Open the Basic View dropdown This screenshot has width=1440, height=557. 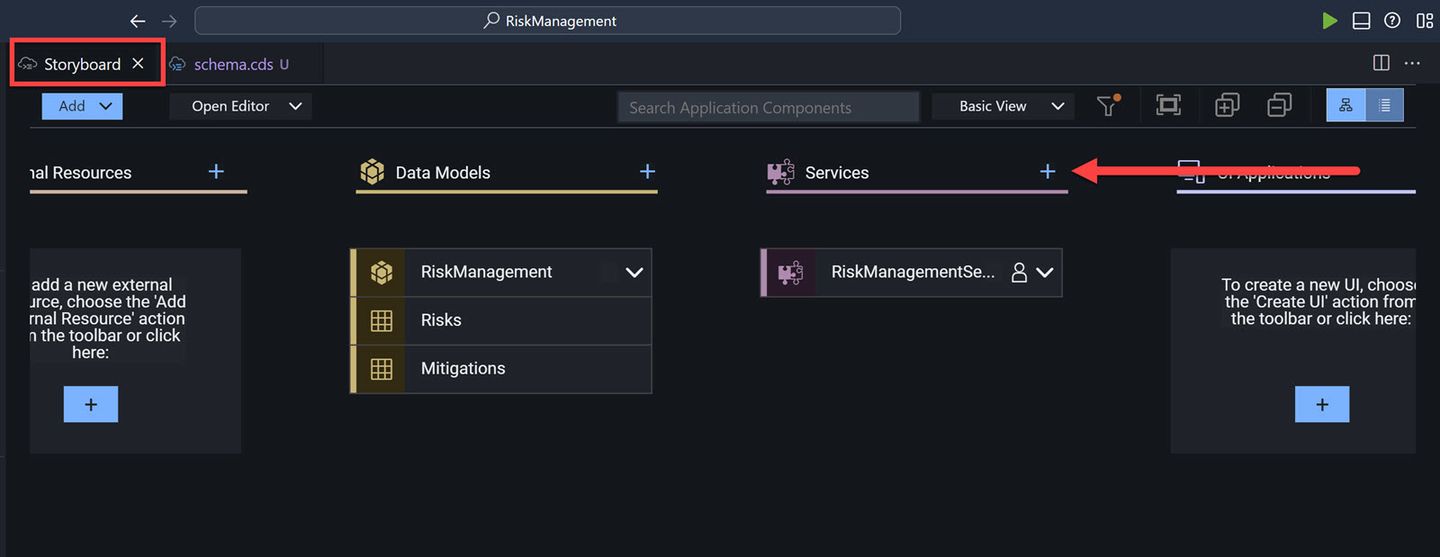pyautogui.click(x=1003, y=106)
